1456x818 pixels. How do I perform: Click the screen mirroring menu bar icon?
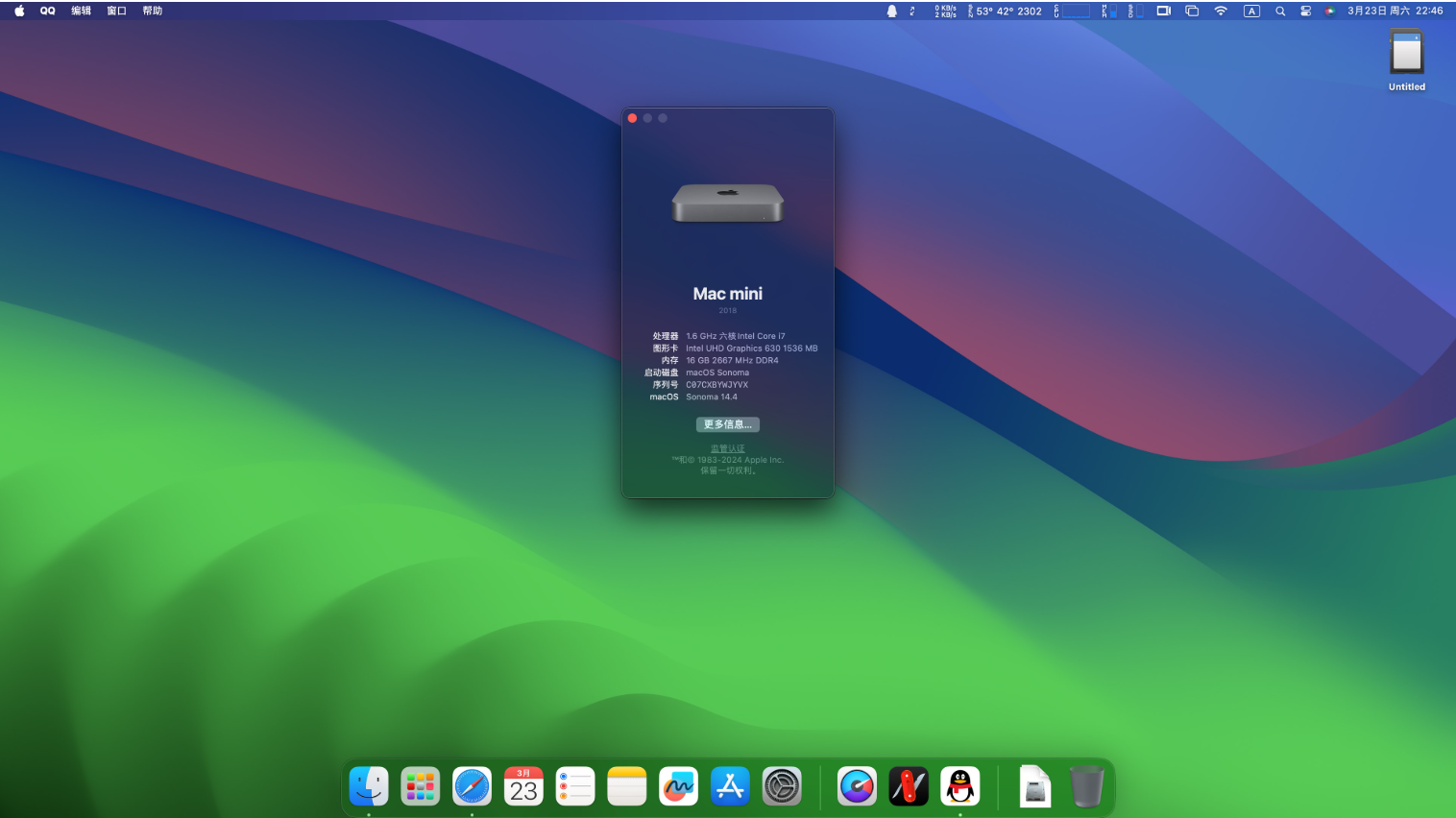(1192, 11)
